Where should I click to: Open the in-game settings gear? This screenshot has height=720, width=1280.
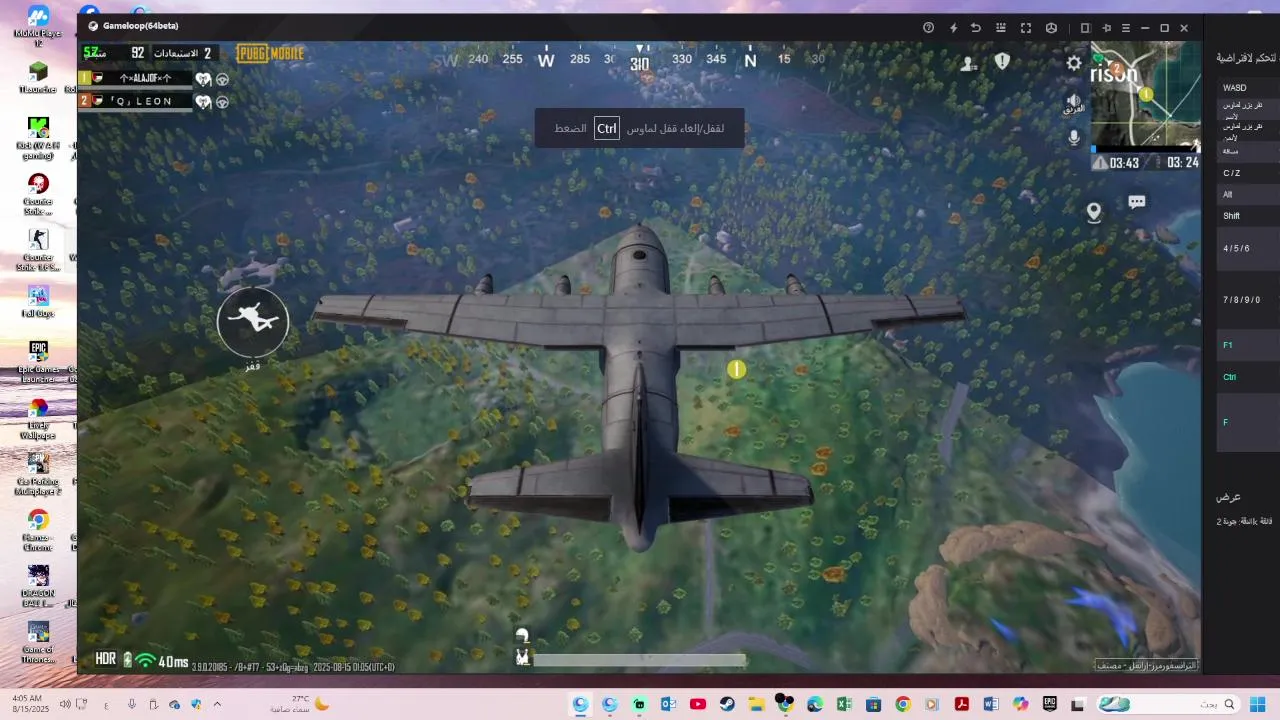tap(1073, 63)
